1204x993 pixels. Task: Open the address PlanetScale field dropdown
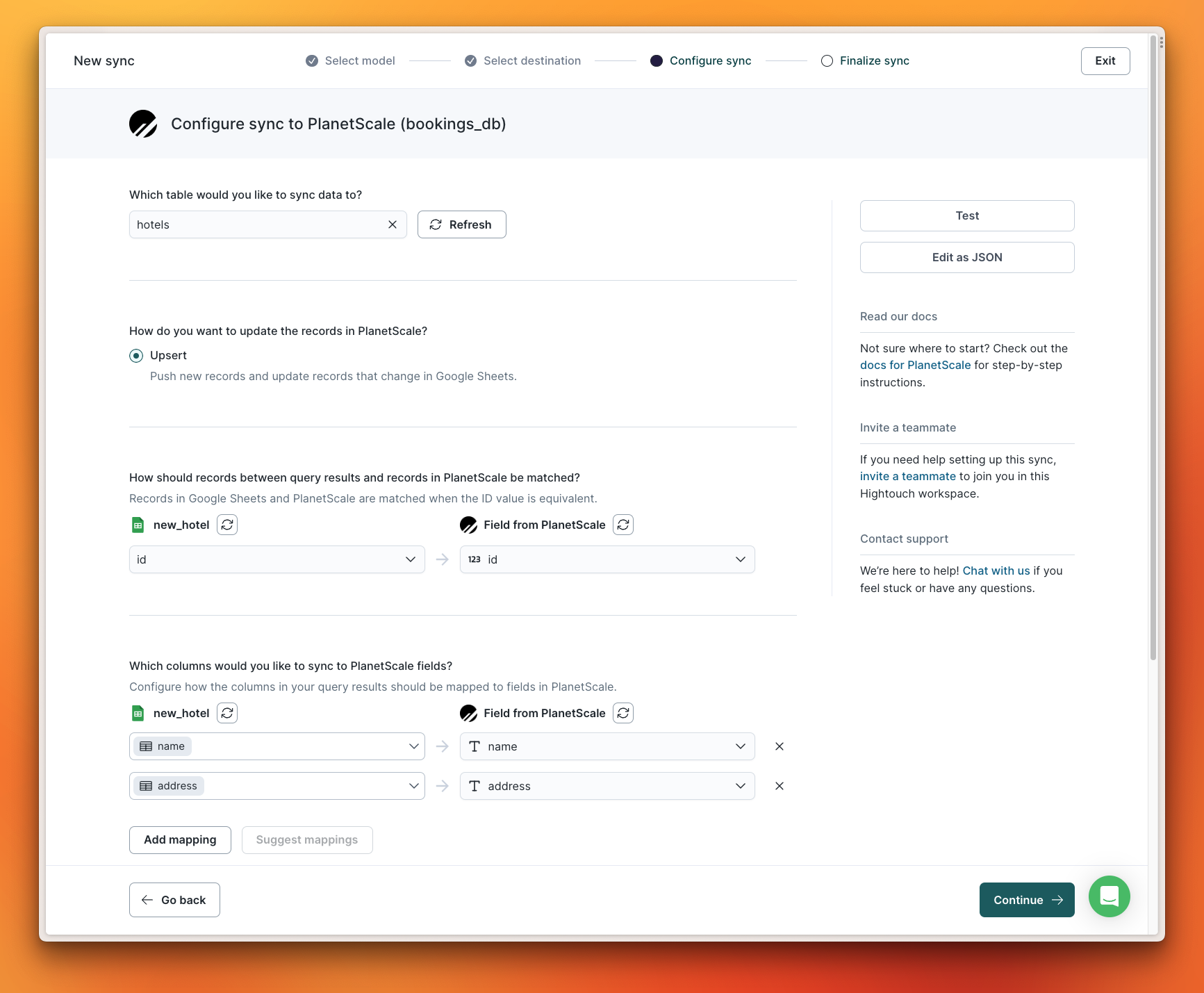pos(607,786)
